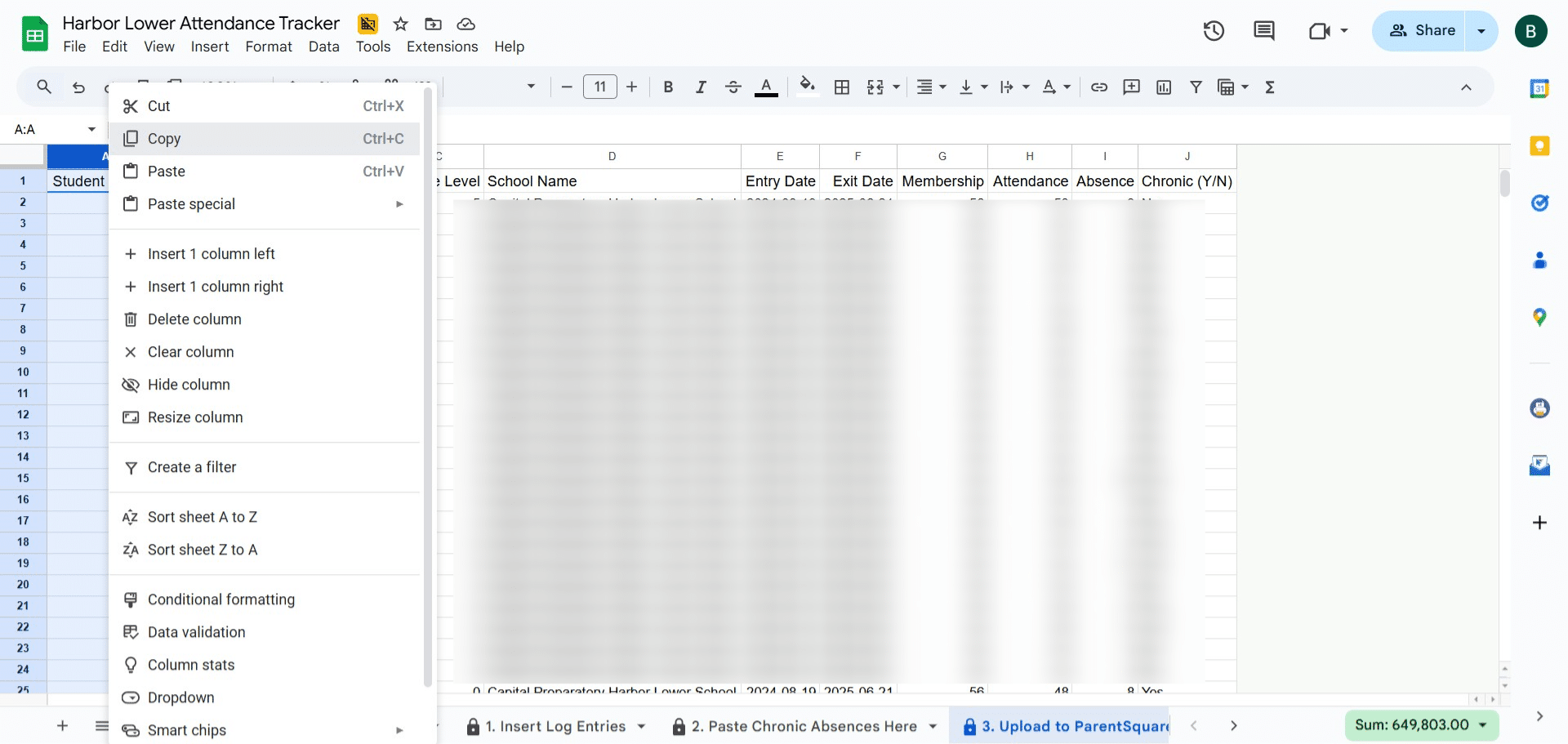1568x744 pixels.
Task: Select Hide column
Action: click(x=265, y=385)
